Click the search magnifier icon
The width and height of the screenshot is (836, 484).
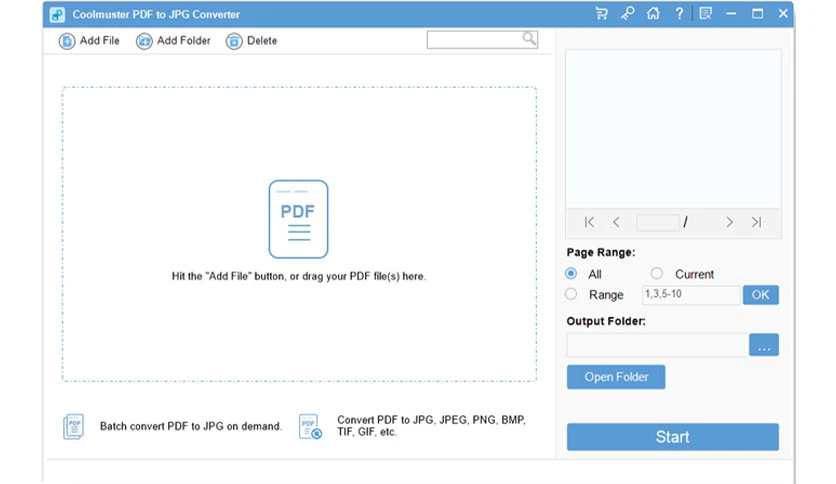pyautogui.click(x=529, y=38)
